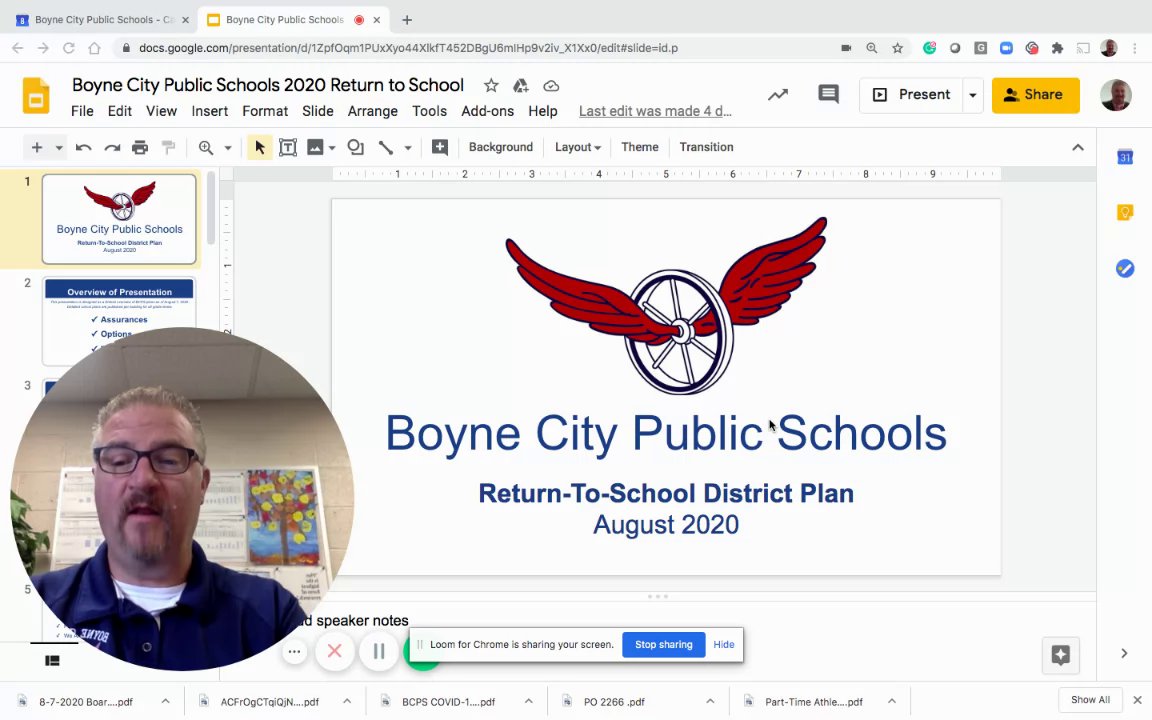Redo the last action

point(112,148)
